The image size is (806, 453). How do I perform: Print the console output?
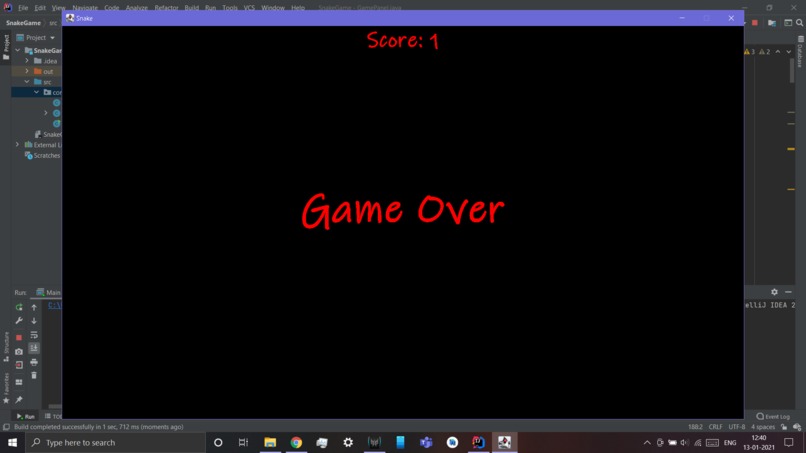(x=34, y=362)
